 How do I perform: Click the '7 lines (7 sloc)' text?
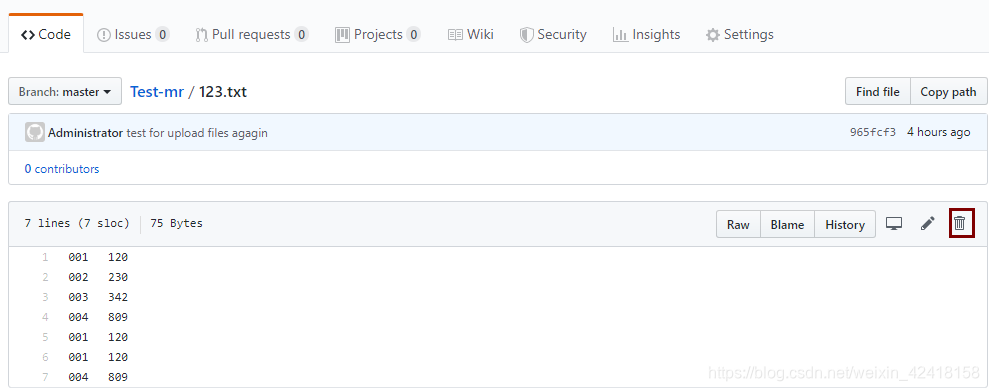[77, 223]
